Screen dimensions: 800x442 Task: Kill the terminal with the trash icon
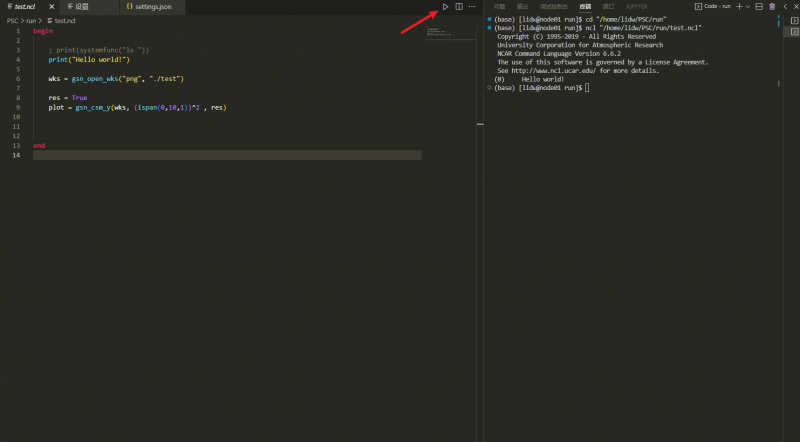pos(771,7)
